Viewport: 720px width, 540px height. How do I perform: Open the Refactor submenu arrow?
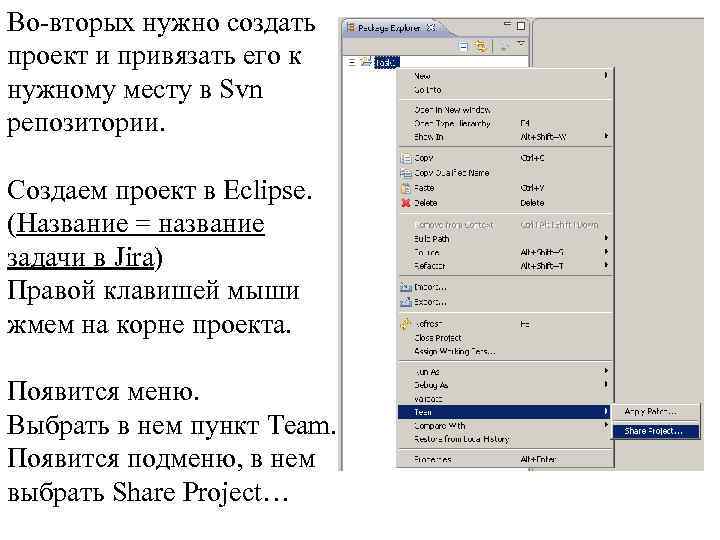tap(606, 265)
